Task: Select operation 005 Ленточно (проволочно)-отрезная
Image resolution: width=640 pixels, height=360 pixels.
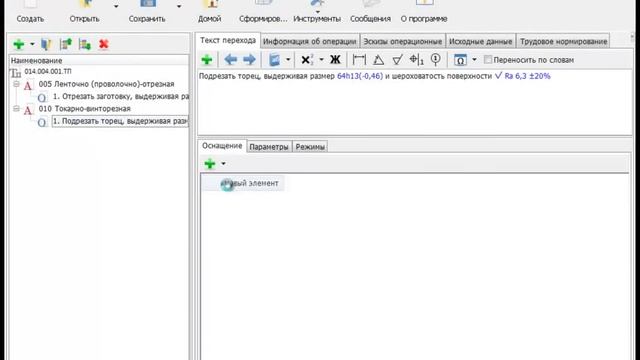Action: 107,84
